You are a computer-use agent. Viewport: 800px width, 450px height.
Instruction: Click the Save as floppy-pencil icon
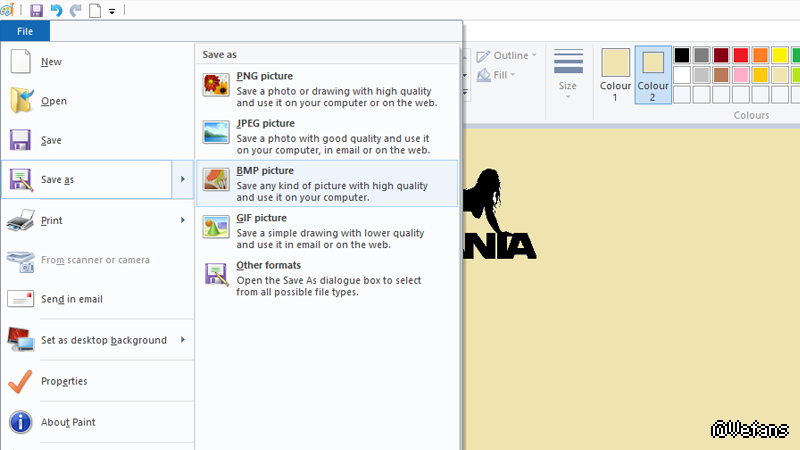21,180
